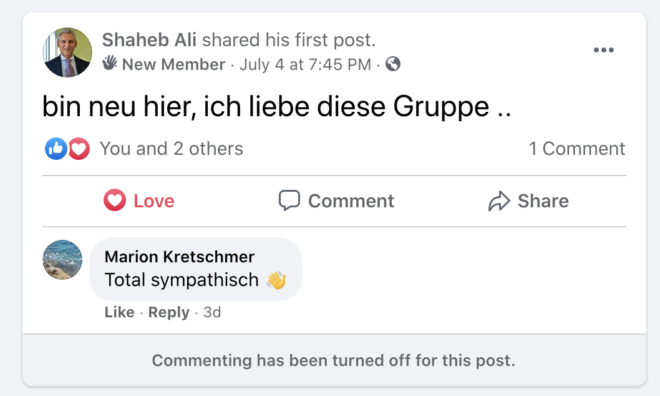Image resolution: width=660 pixels, height=396 pixels.
Task: Expand the 1 Comment count
Action: 577,149
